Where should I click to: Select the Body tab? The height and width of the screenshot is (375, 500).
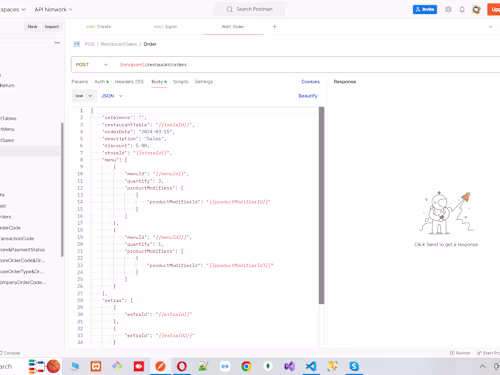(x=159, y=82)
